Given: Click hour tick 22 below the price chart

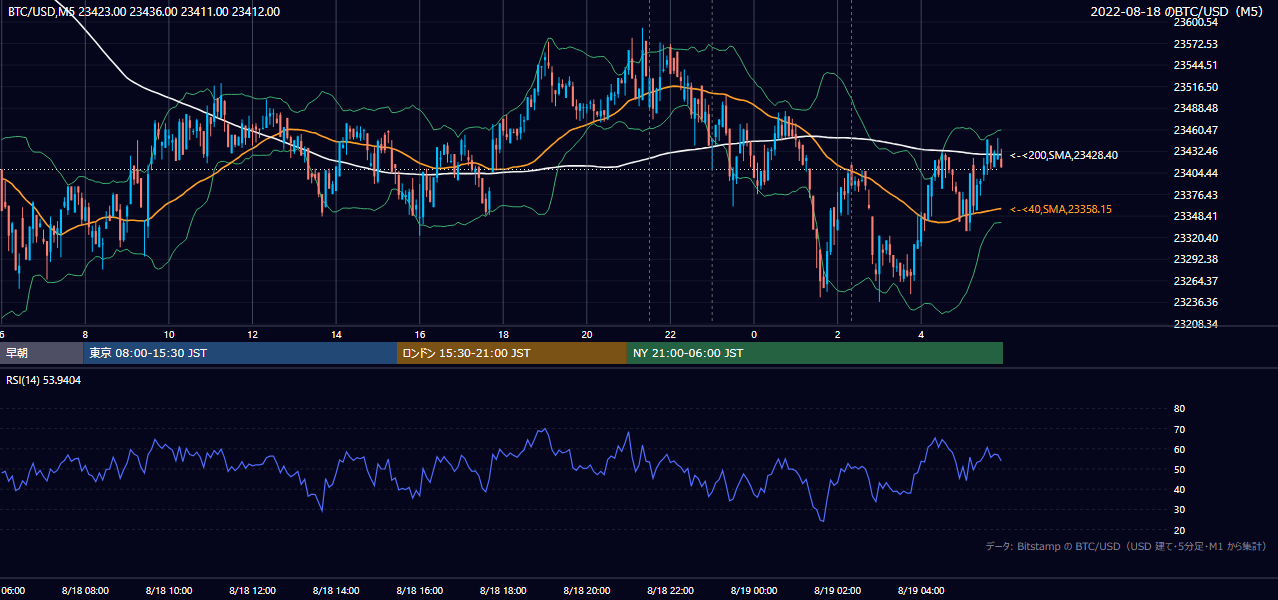Looking at the screenshot, I should coord(671,334).
